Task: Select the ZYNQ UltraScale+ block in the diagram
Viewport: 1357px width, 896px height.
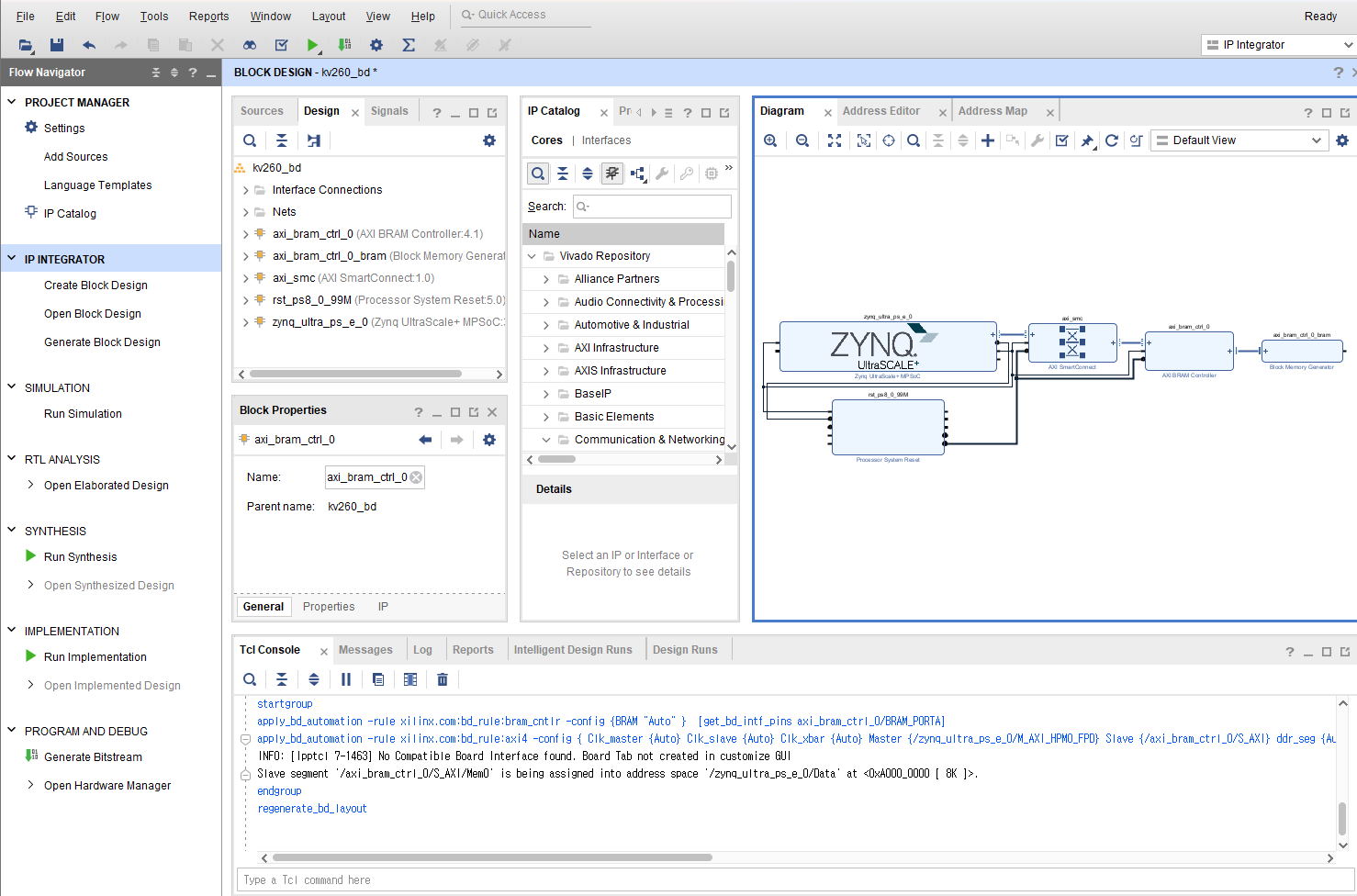Action: coord(888,346)
